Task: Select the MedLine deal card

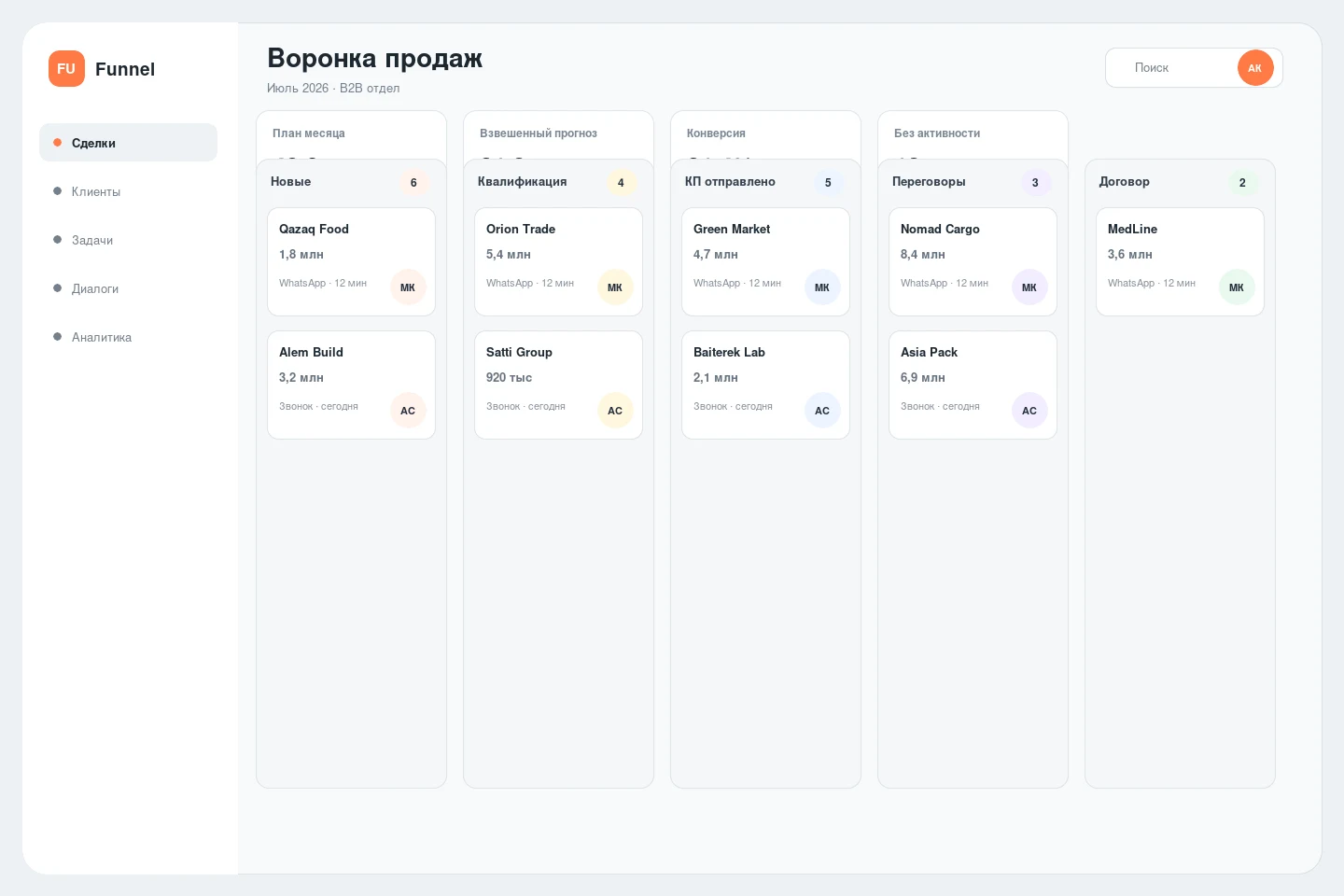Action: 1180,262
